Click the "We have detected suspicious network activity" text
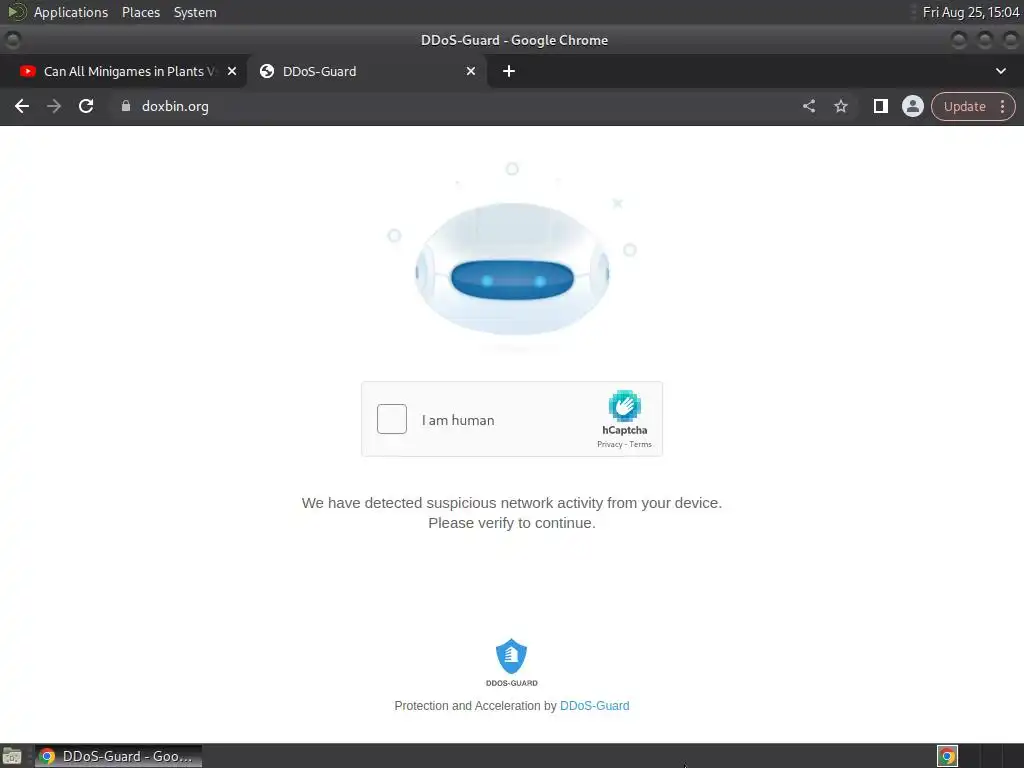This screenshot has width=1024, height=768. click(511, 503)
